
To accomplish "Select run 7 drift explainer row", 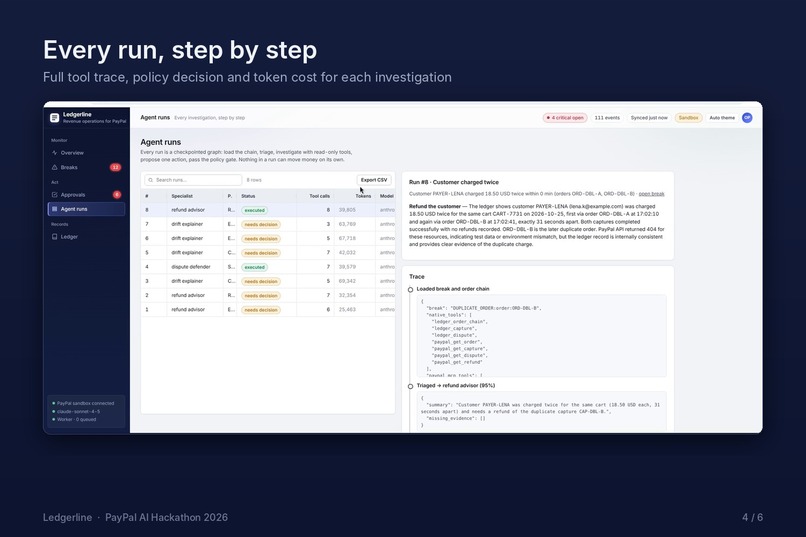I will coord(268,224).
